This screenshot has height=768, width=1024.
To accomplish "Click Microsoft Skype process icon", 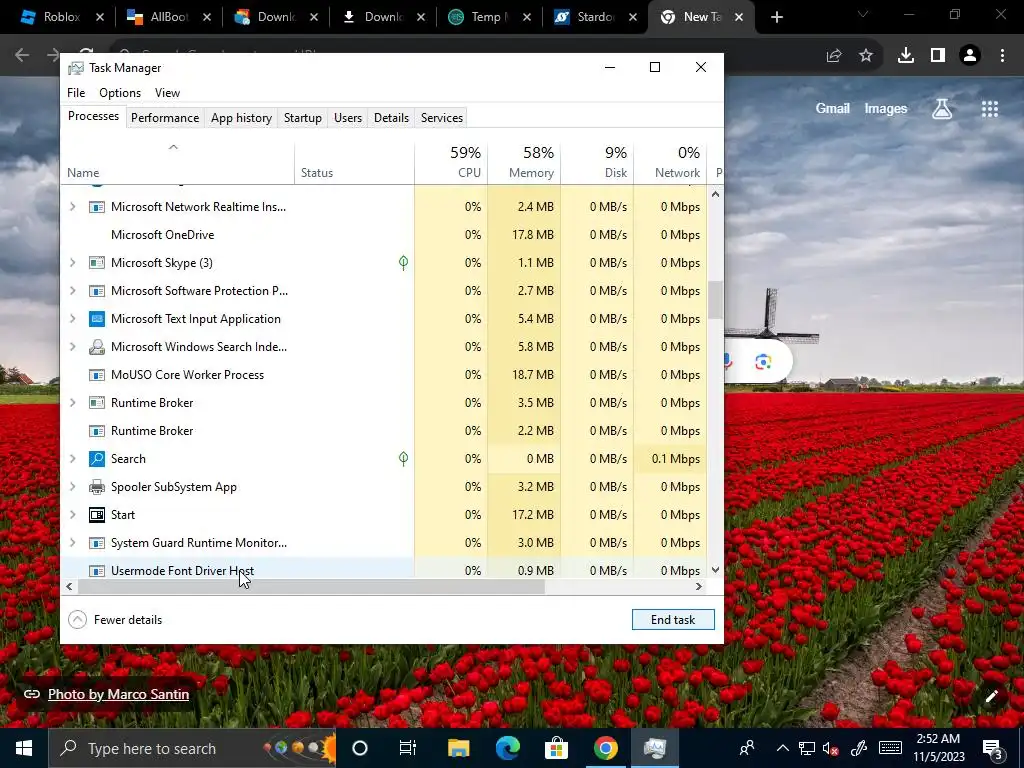I will (x=97, y=263).
